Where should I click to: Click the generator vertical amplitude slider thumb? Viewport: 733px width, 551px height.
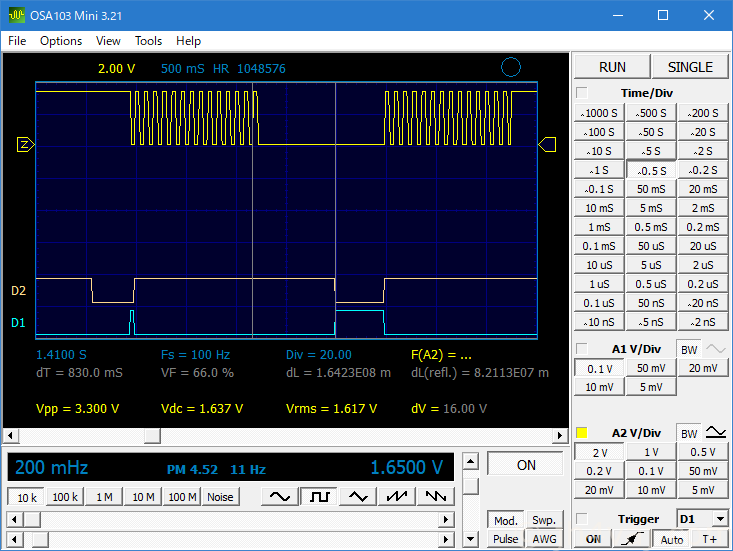coord(471,486)
